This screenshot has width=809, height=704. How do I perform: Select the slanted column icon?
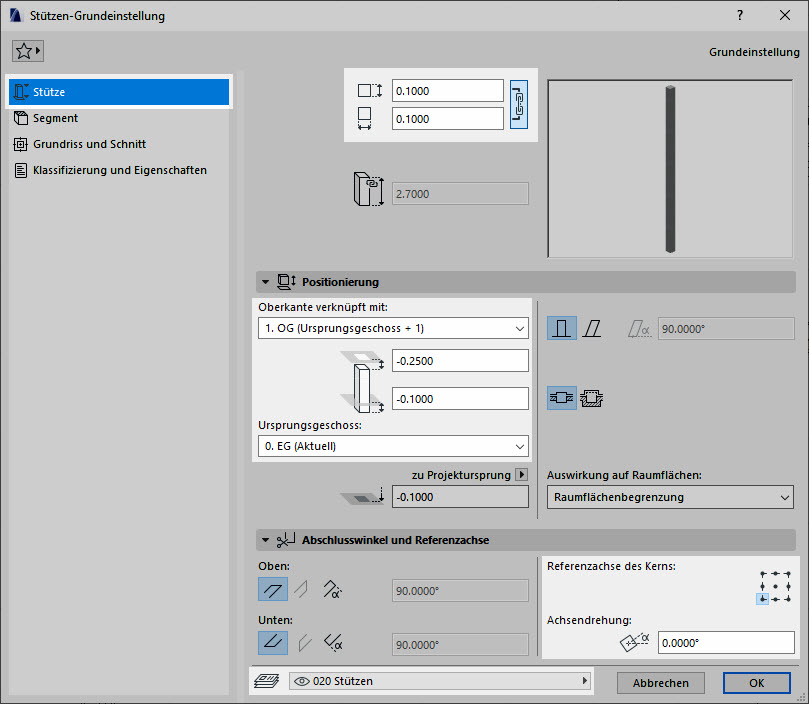click(592, 328)
